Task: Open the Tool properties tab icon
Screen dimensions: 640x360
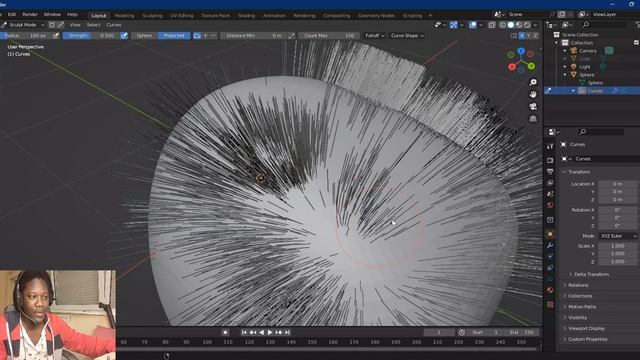Action: pyautogui.click(x=550, y=146)
